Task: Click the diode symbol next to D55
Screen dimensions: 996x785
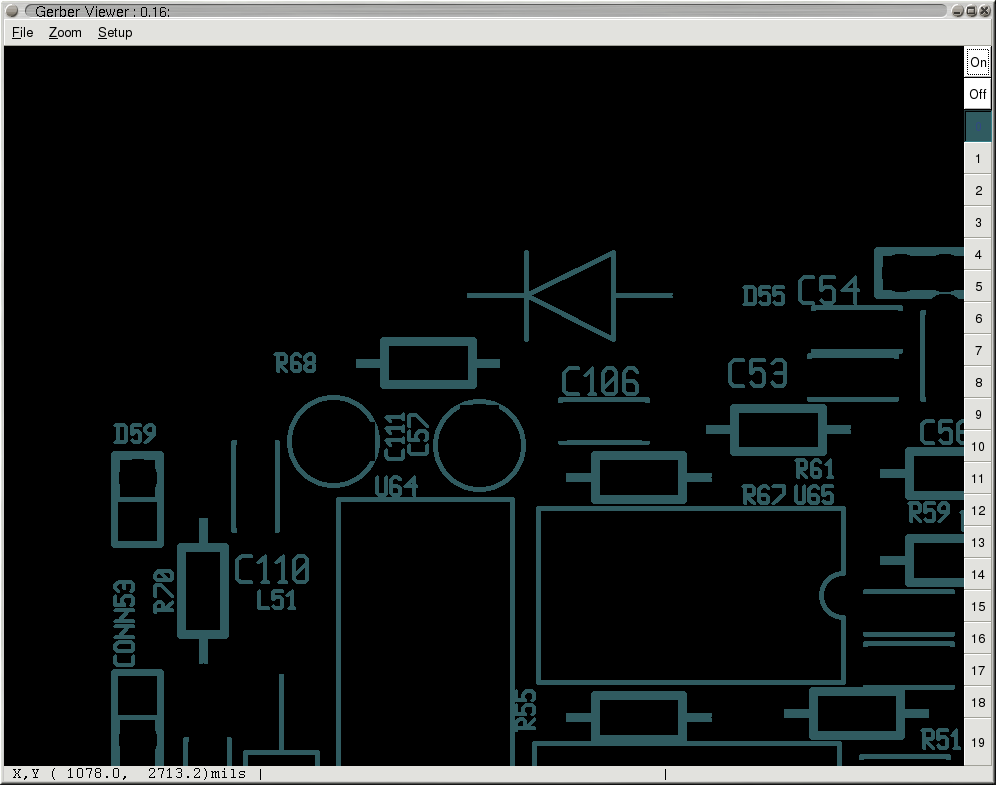Action: pos(571,295)
